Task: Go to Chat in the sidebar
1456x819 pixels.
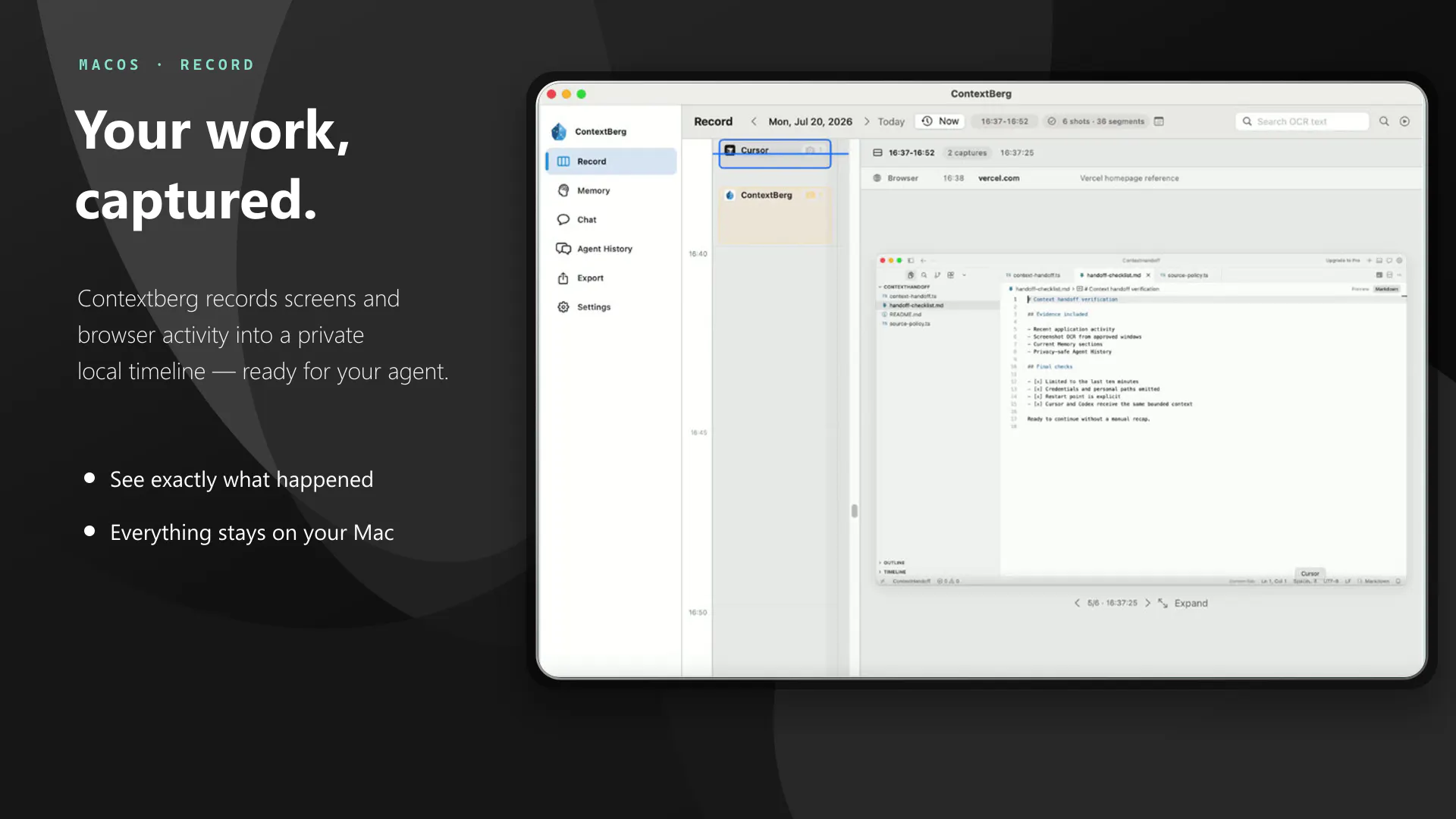Action: pyautogui.click(x=611, y=220)
